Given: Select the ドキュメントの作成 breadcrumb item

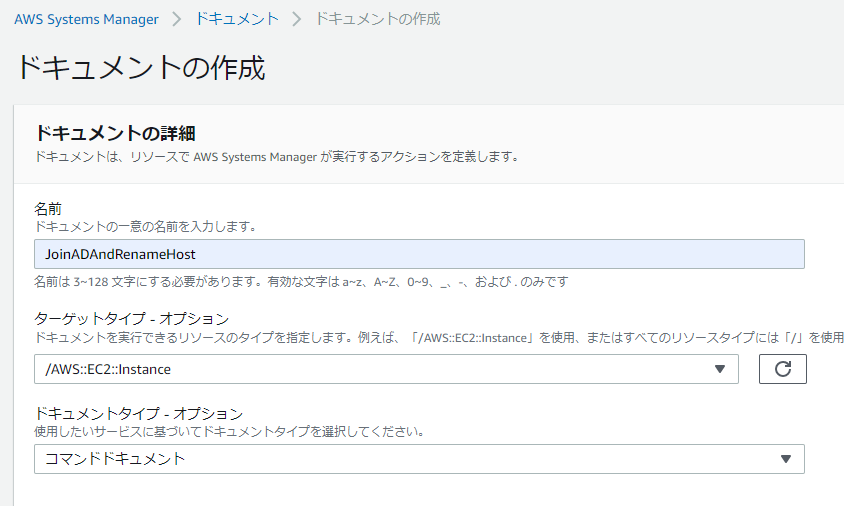Looking at the screenshot, I should (377, 19).
